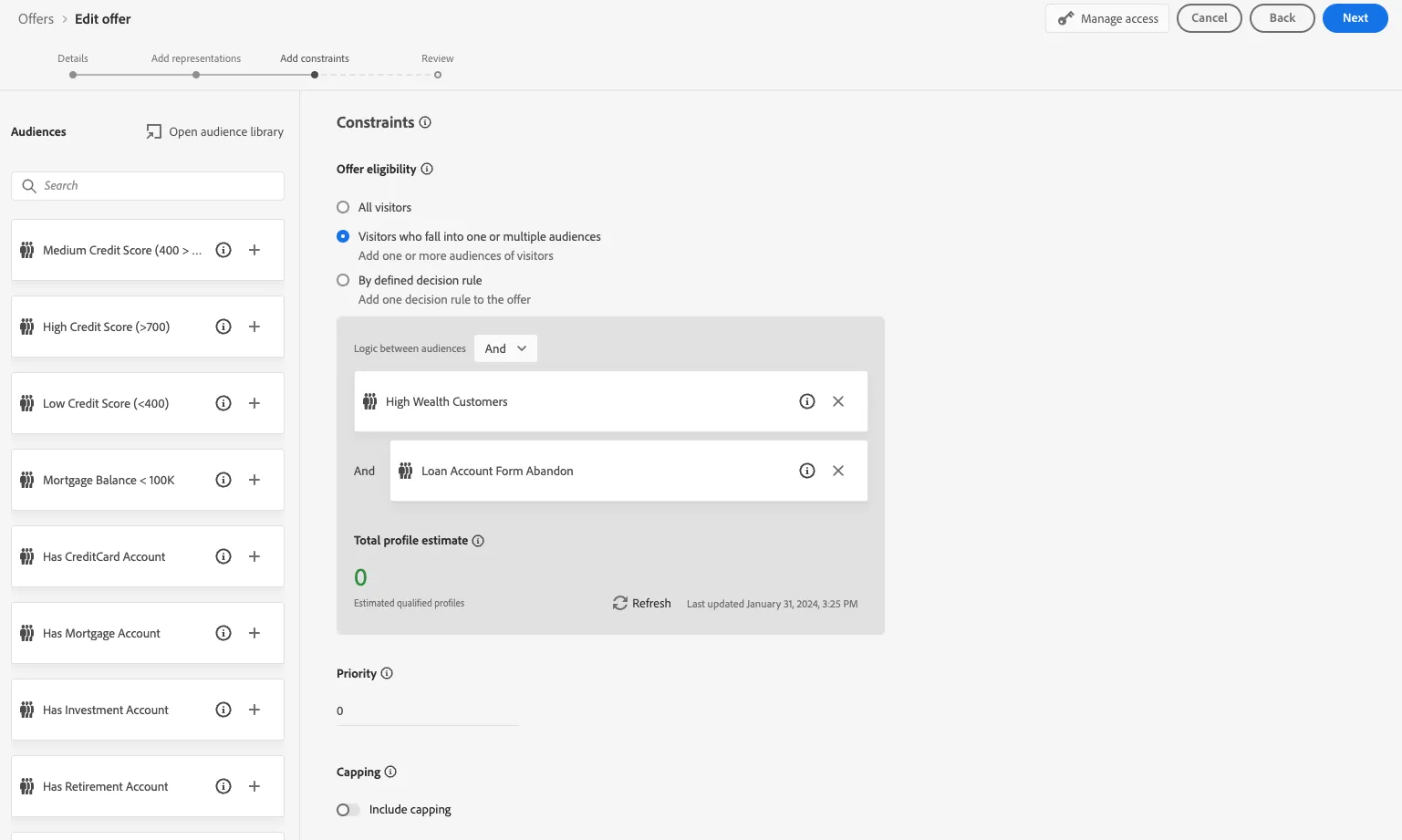
Task: Refresh the profile estimate
Action: tap(642, 603)
